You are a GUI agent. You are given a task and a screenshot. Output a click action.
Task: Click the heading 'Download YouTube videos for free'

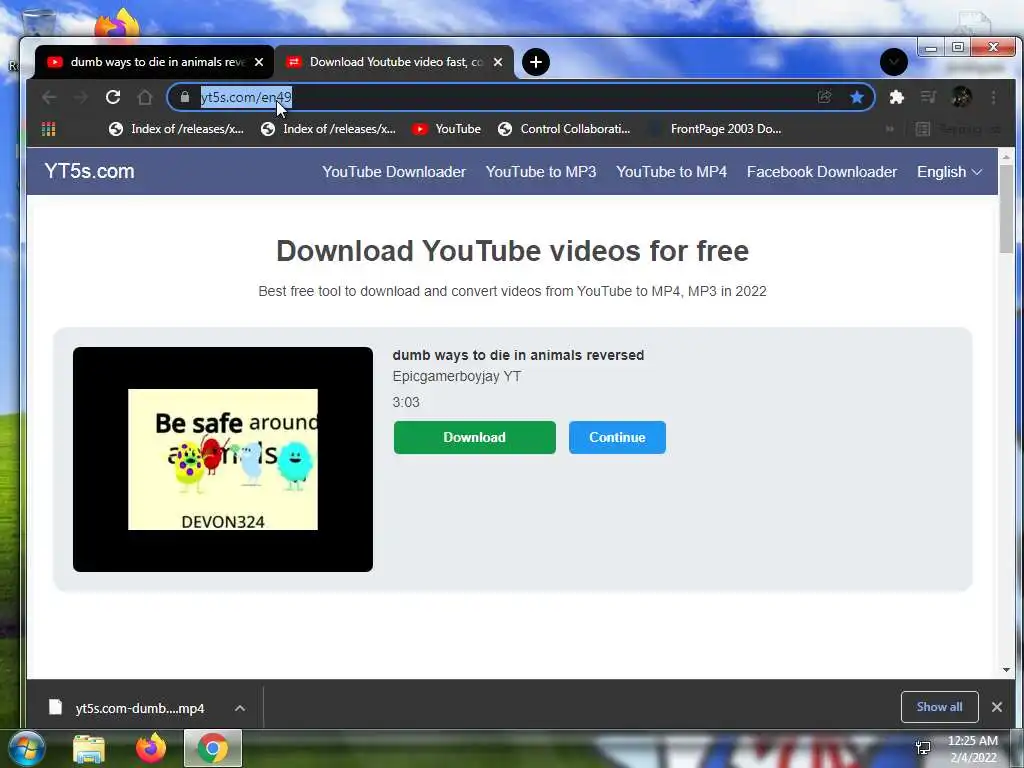click(x=512, y=251)
